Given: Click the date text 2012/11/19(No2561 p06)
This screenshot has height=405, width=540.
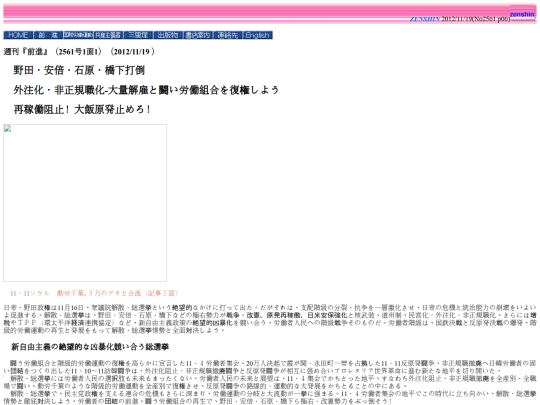Looking at the screenshot, I should (x=476, y=19).
